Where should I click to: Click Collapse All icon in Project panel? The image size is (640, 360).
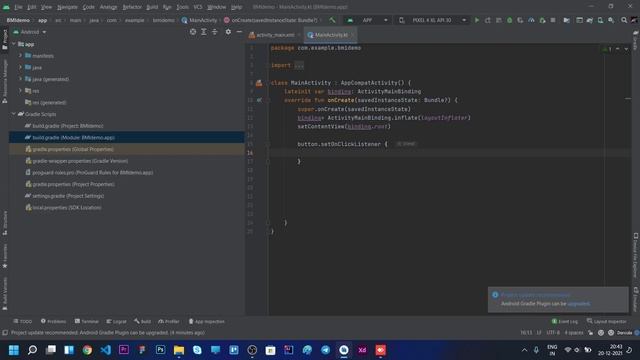[215, 32]
